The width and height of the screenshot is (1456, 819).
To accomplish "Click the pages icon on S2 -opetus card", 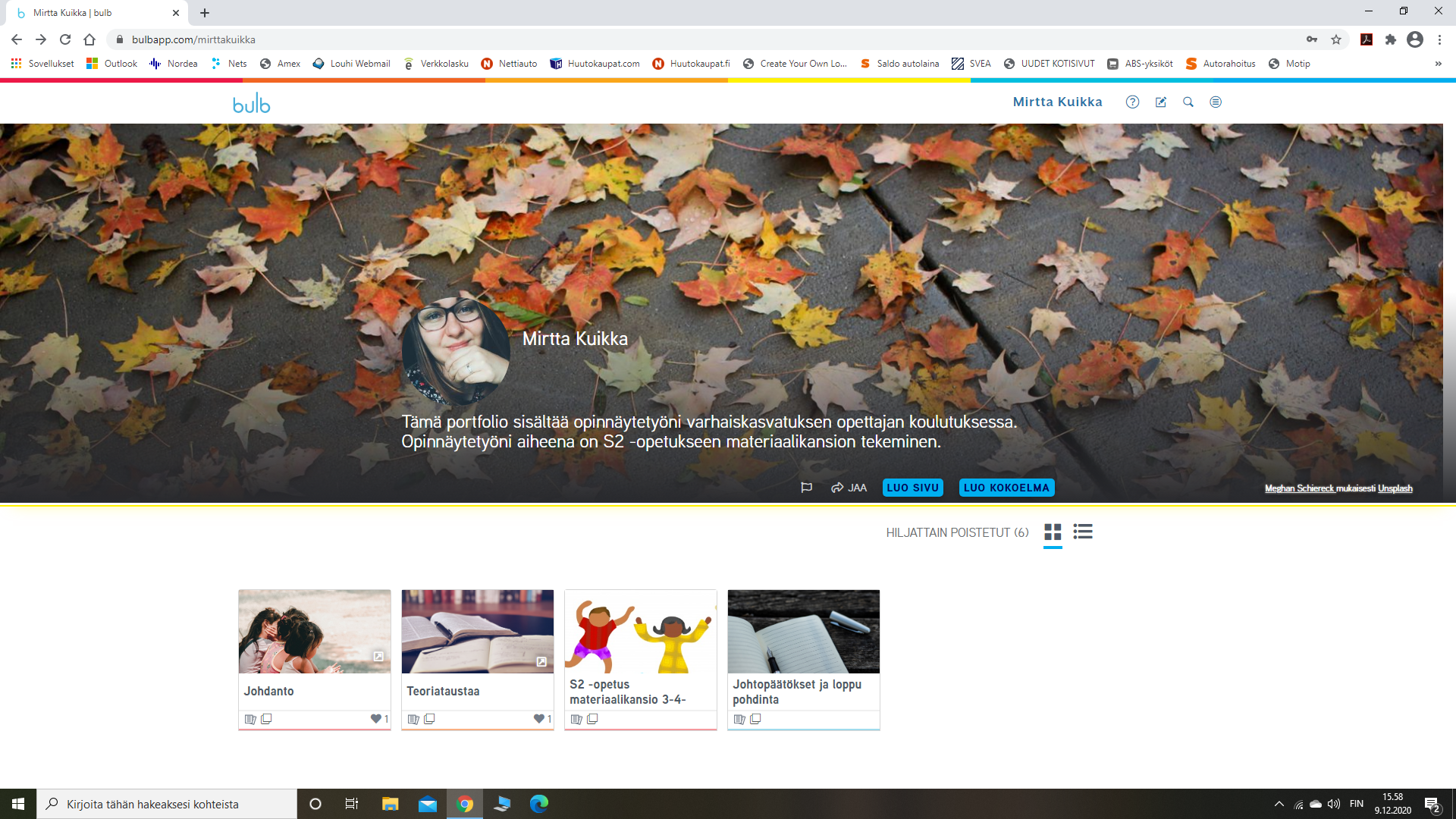I will 576,719.
